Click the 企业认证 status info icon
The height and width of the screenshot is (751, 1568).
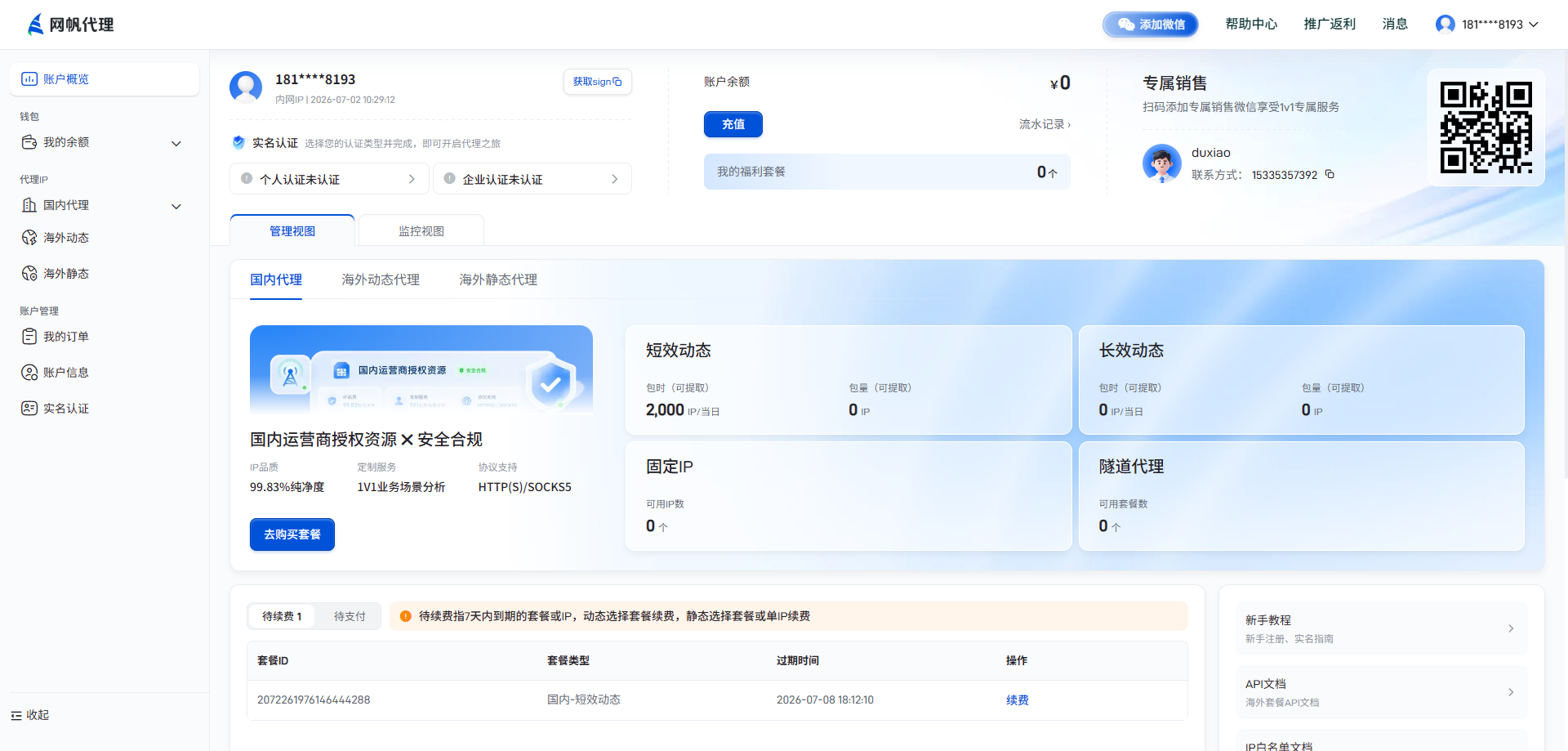[x=449, y=178]
